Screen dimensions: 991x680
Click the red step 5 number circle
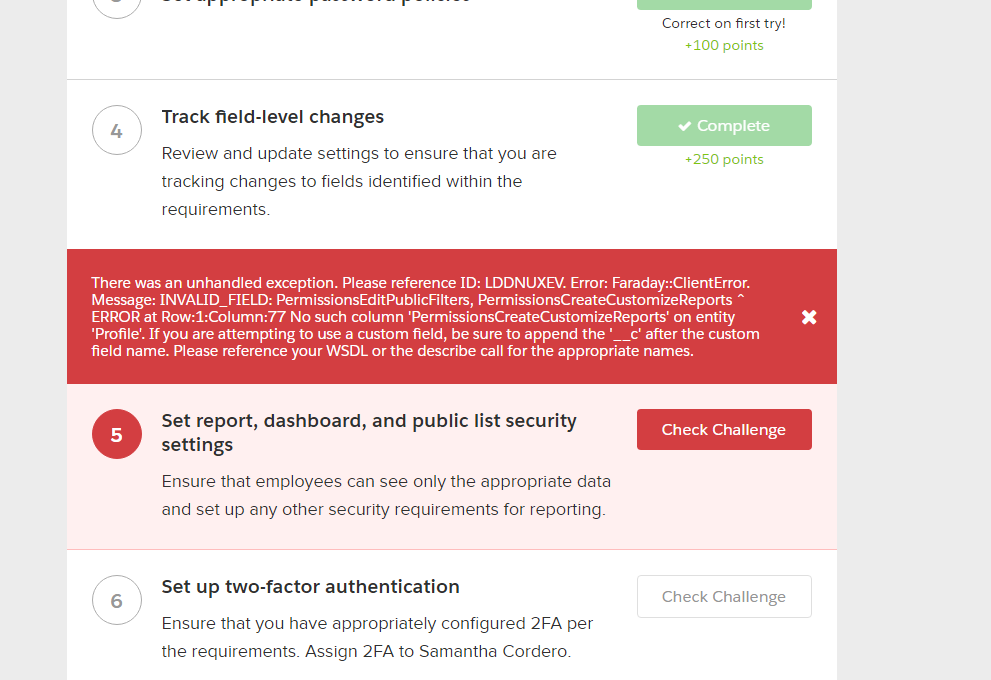pyautogui.click(x=117, y=434)
